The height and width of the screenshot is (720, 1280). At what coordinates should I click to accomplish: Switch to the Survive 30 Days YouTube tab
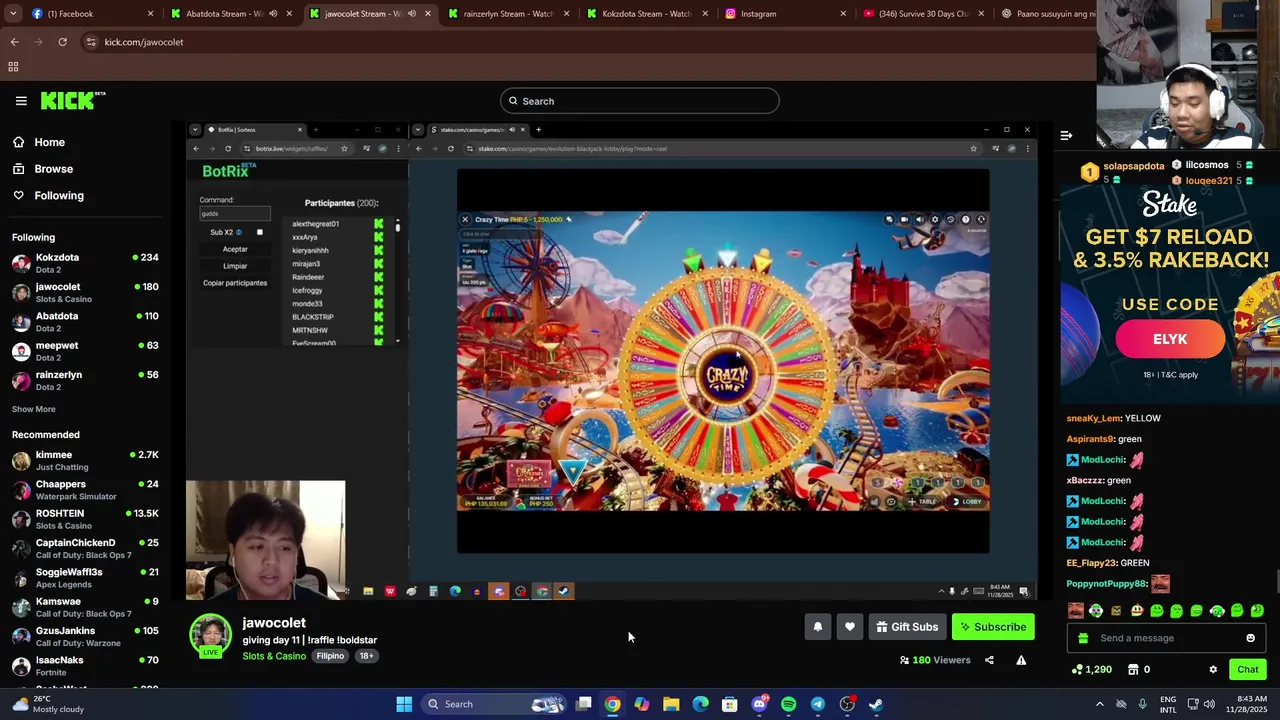point(924,14)
